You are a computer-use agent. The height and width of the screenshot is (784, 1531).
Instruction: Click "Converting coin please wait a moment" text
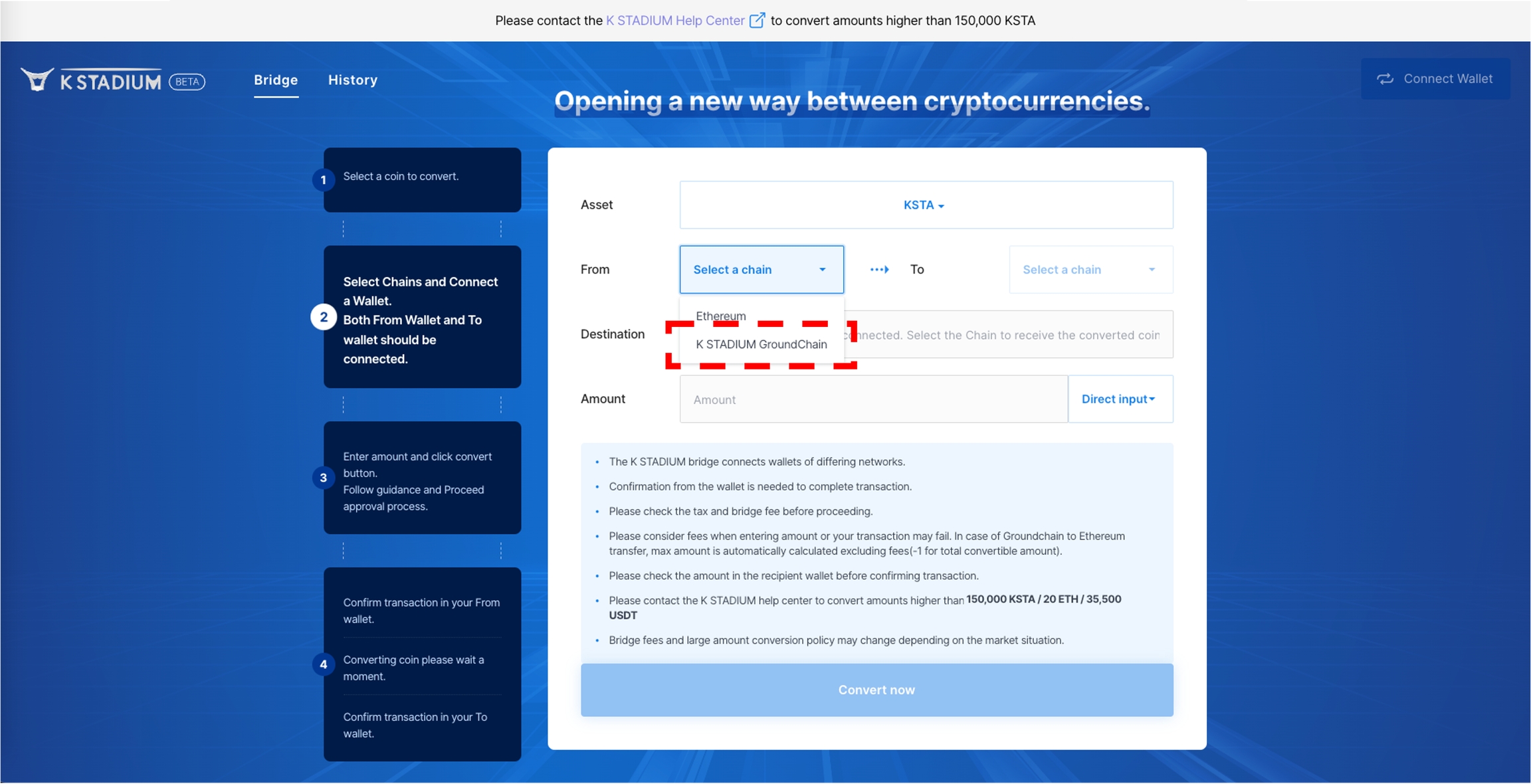coord(413,667)
